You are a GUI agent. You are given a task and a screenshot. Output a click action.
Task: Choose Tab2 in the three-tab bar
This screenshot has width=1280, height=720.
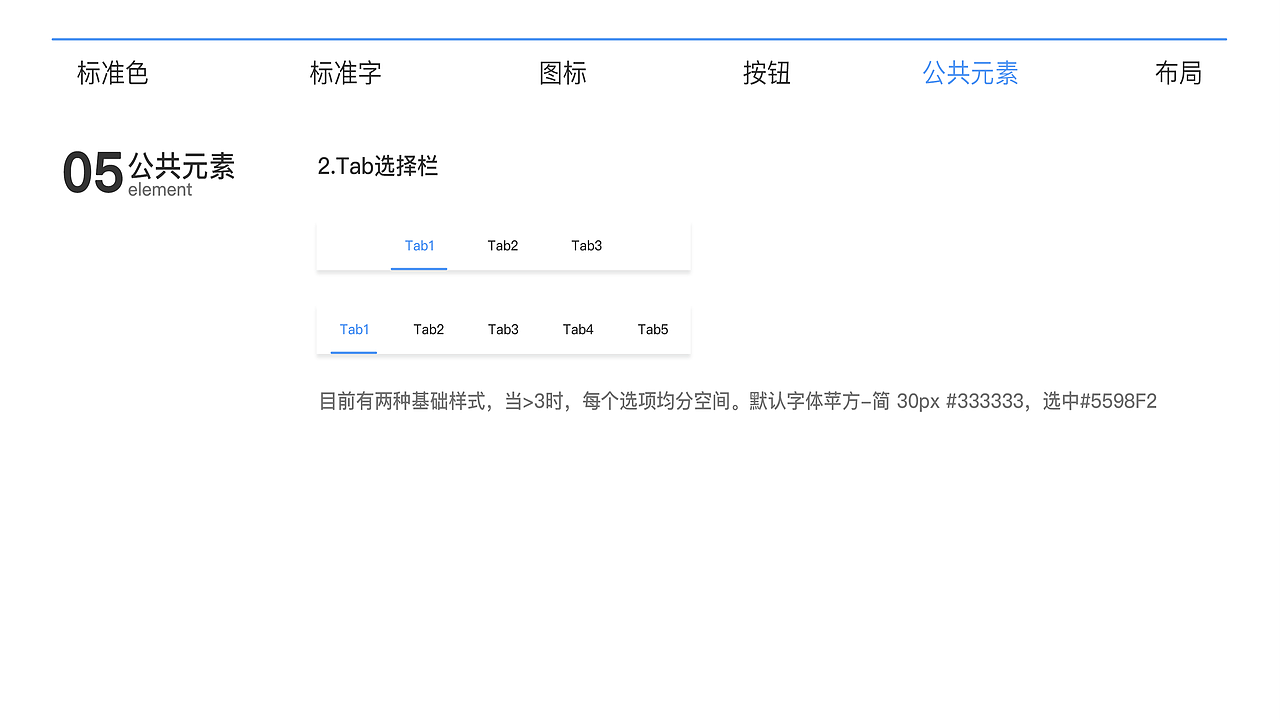tap(503, 246)
